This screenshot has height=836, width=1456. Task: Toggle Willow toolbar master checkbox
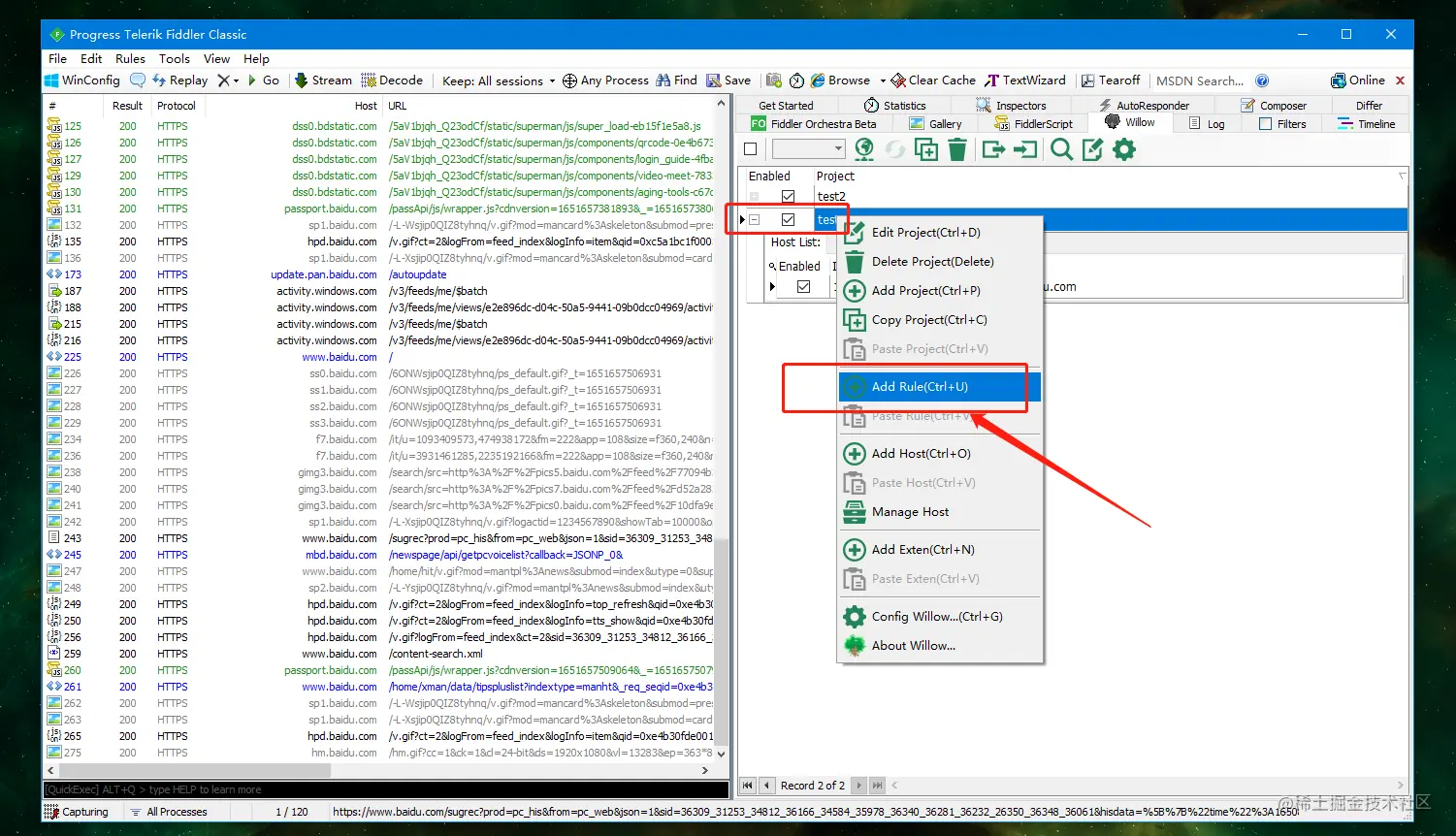[750, 149]
